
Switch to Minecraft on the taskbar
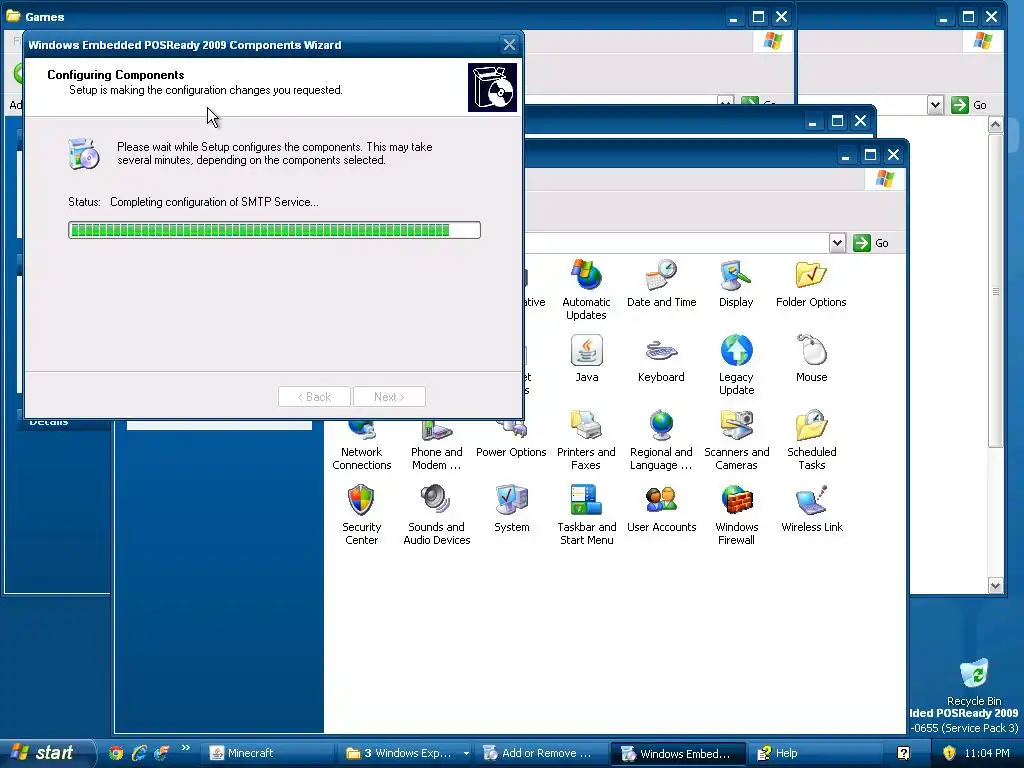pos(268,753)
